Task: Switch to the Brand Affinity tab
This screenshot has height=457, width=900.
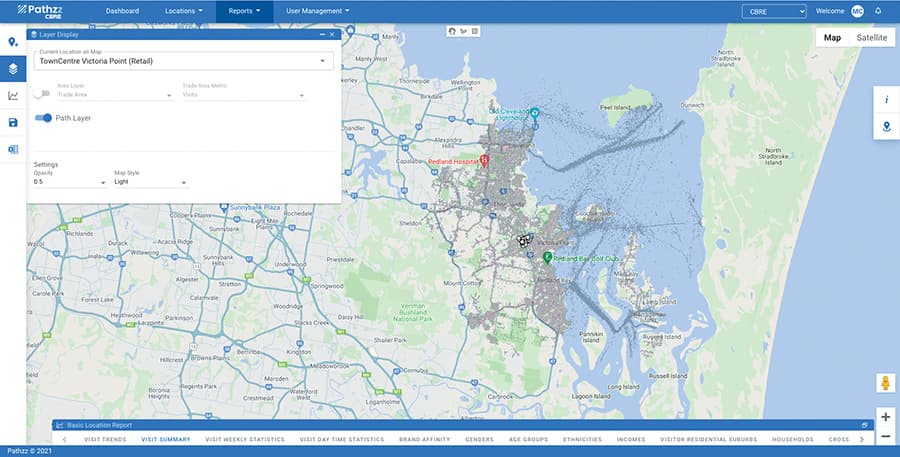Action: (x=425, y=439)
